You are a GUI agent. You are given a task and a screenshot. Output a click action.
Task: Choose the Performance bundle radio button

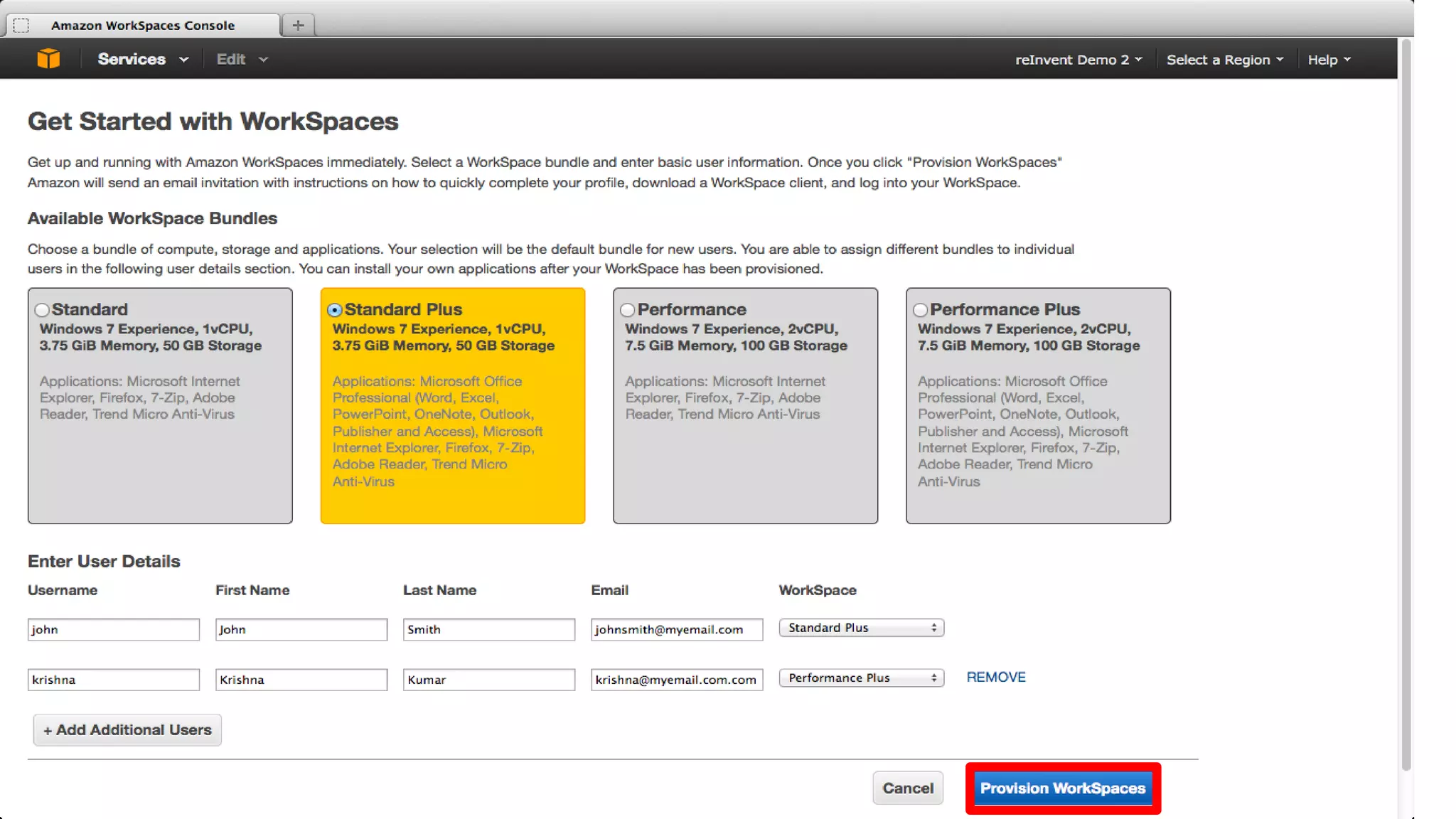(x=627, y=310)
